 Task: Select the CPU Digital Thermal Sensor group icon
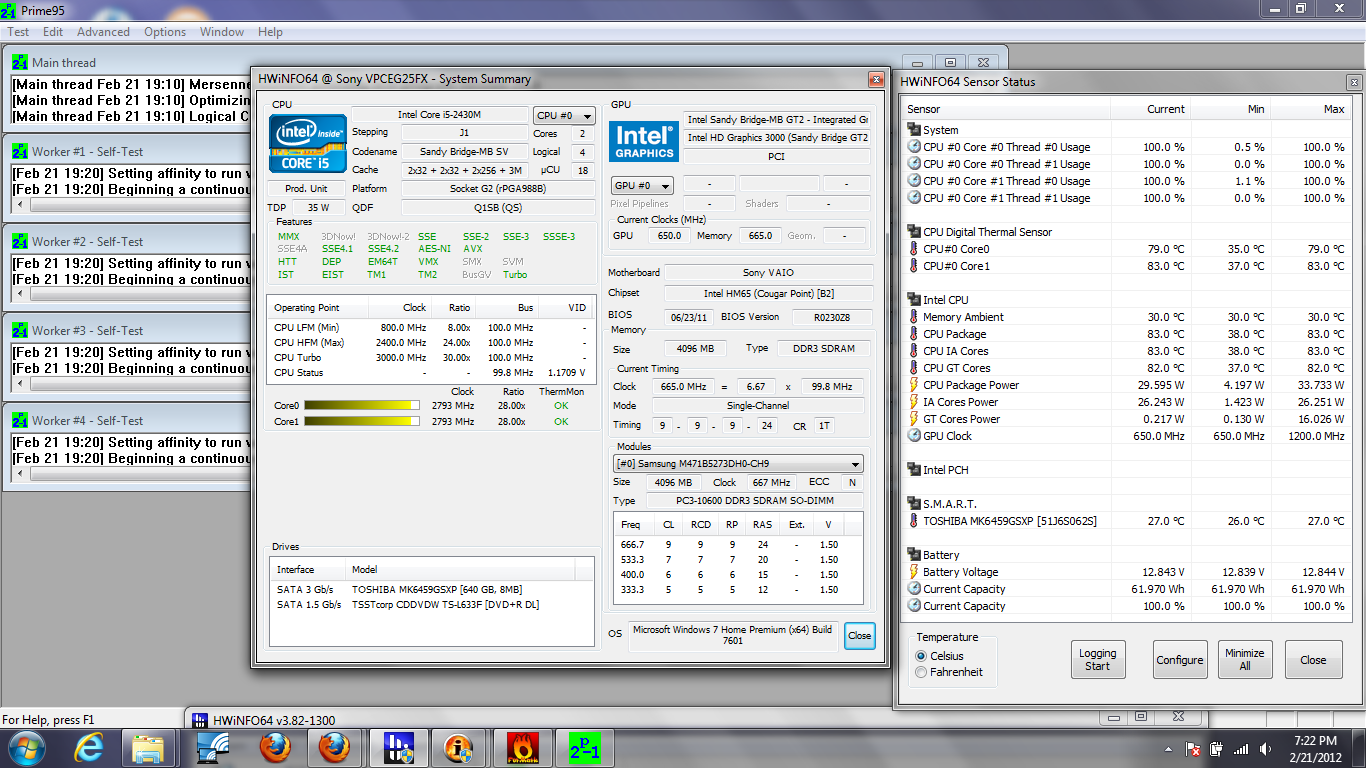914,232
